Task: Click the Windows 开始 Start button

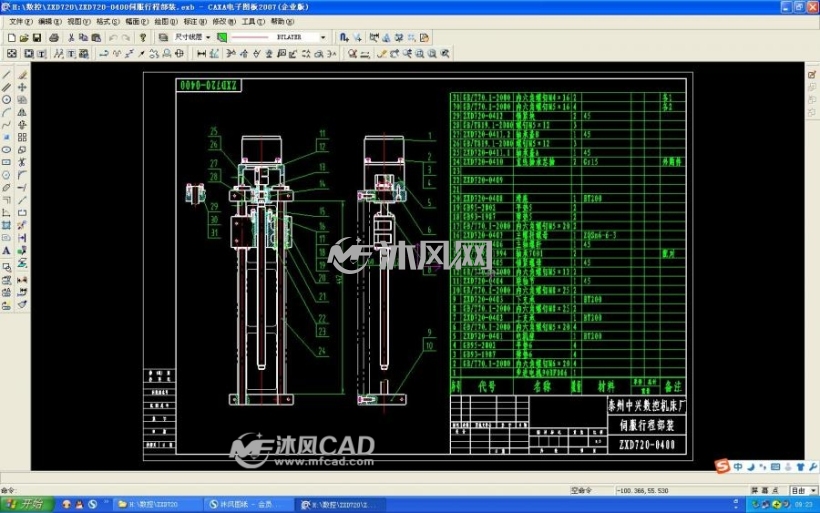Action: (x=27, y=504)
